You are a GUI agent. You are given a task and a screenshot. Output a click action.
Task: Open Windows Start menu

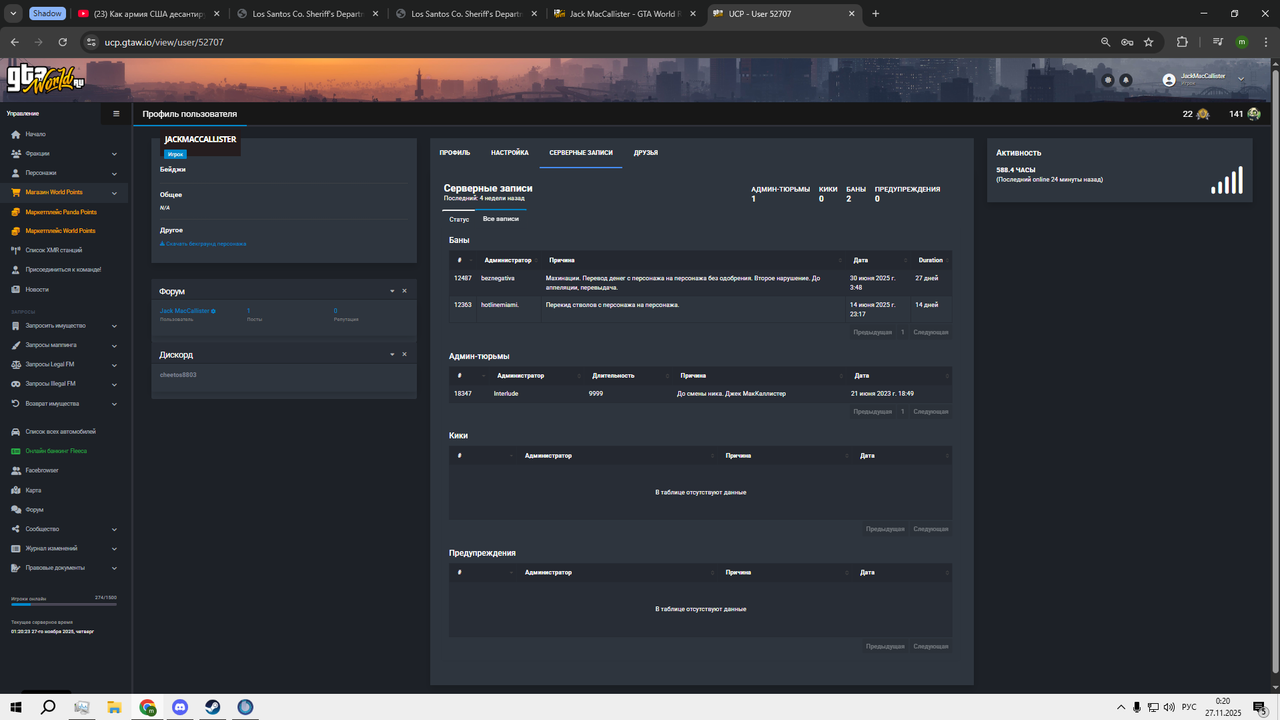(x=16, y=707)
